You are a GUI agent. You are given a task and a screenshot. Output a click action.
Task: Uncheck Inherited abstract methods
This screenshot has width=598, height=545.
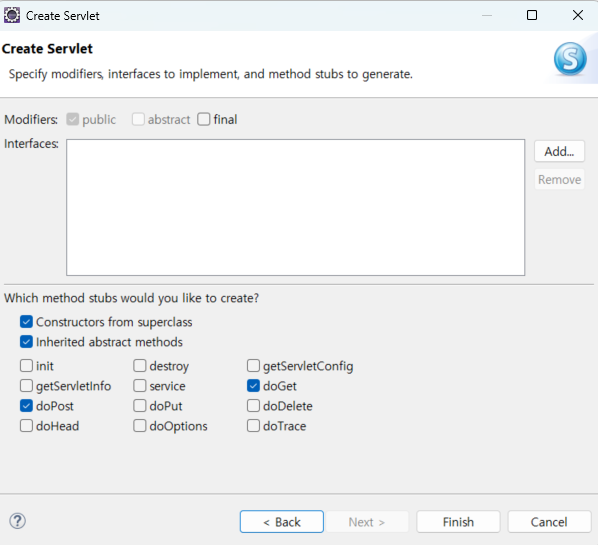coord(26,342)
